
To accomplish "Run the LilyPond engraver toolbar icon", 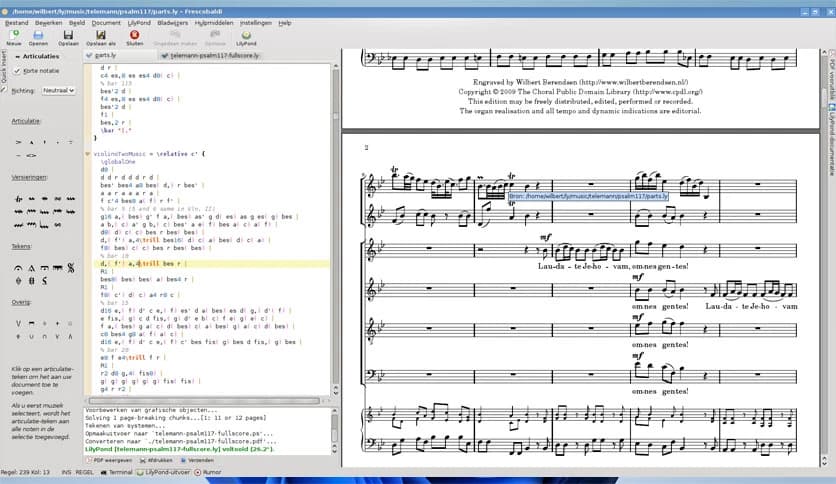I will pos(245,35).
